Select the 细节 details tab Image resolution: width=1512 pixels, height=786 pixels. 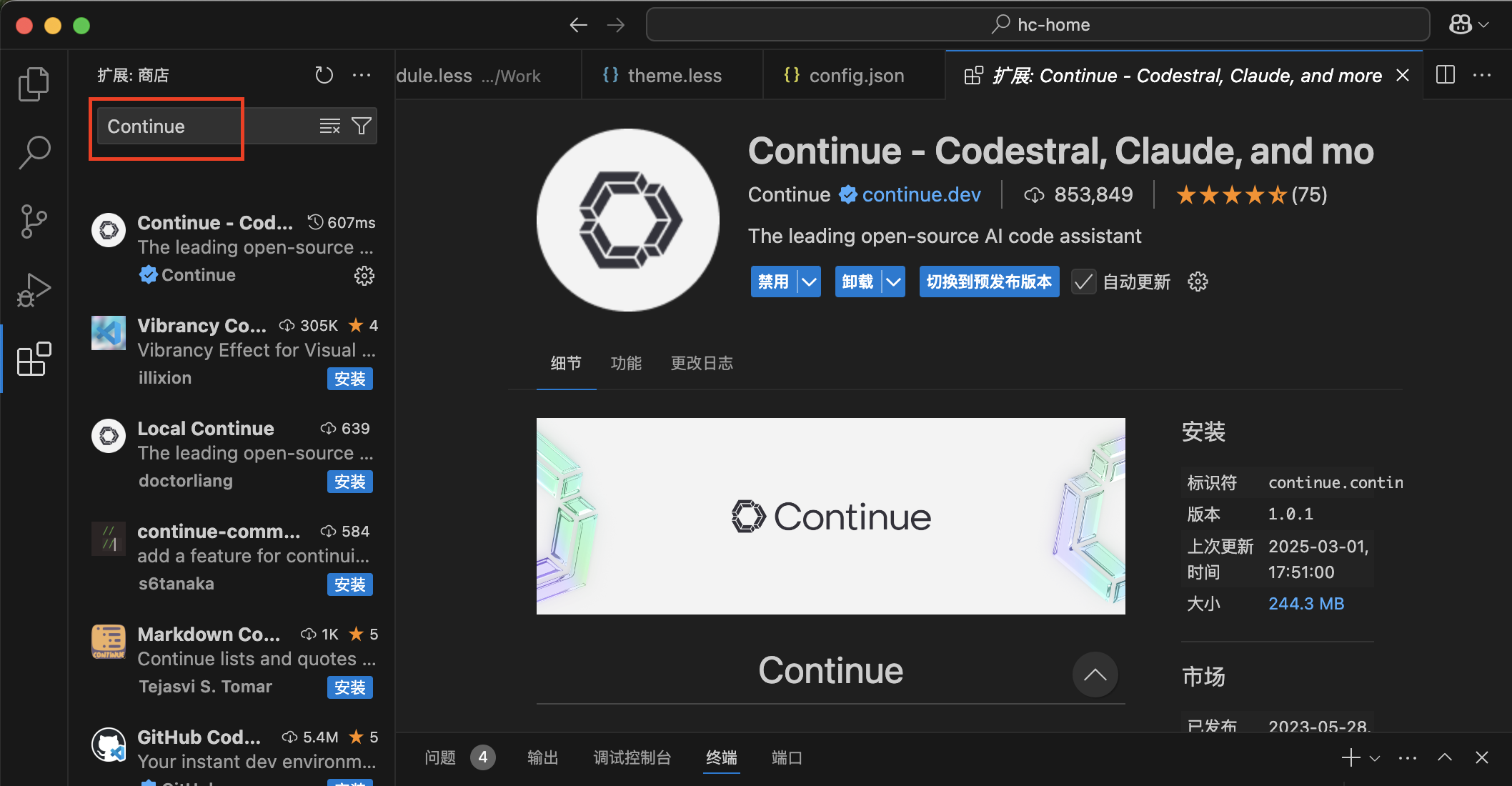point(566,363)
